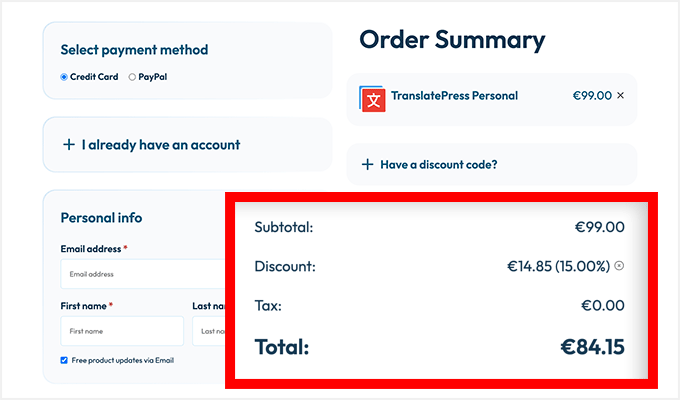Click the Tax value €0.00

[x=602, y=306]
